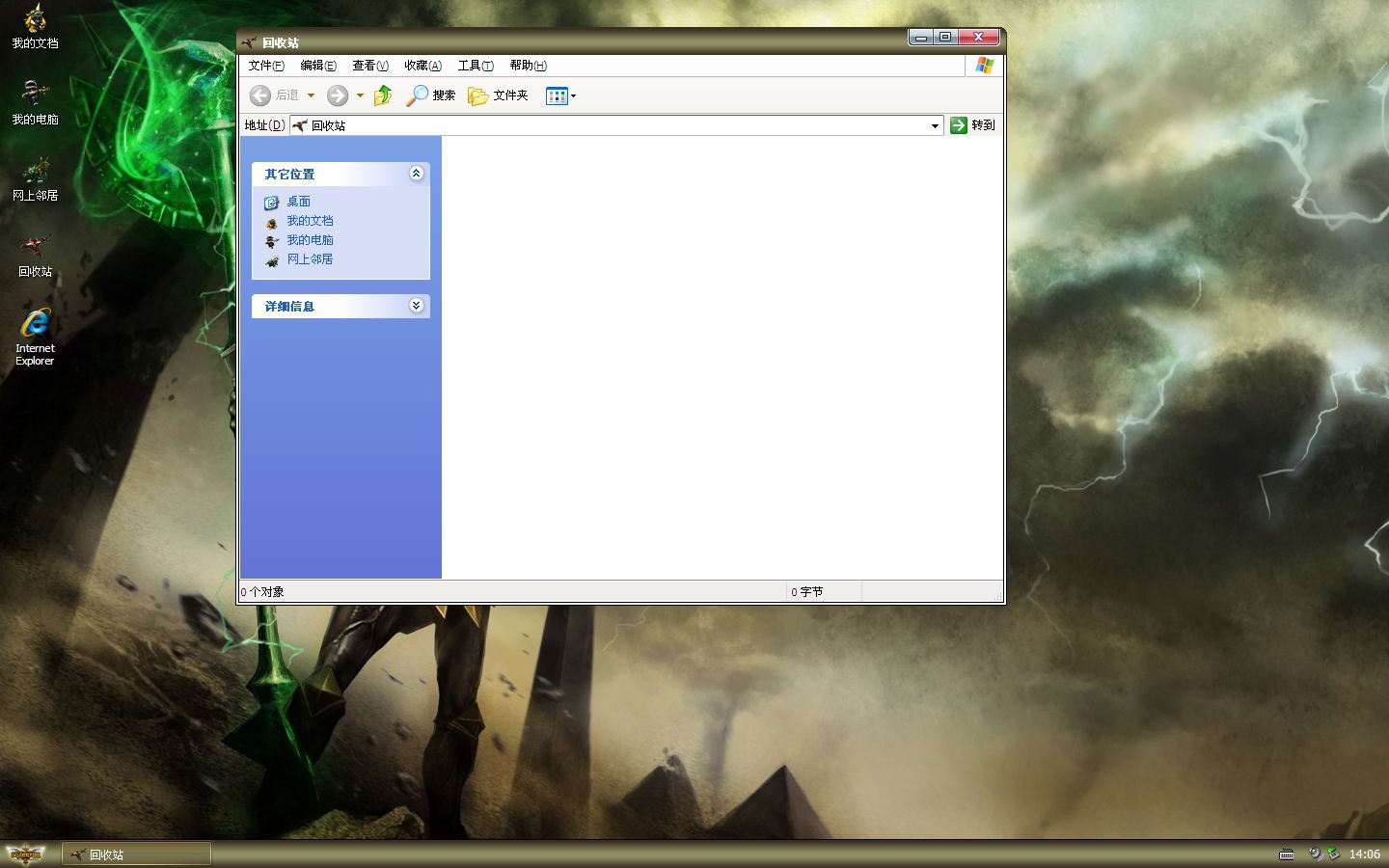Open the Start button on taskbar
The width and height of the screenshot is (1389, 868).
click(x=26, y=854)
